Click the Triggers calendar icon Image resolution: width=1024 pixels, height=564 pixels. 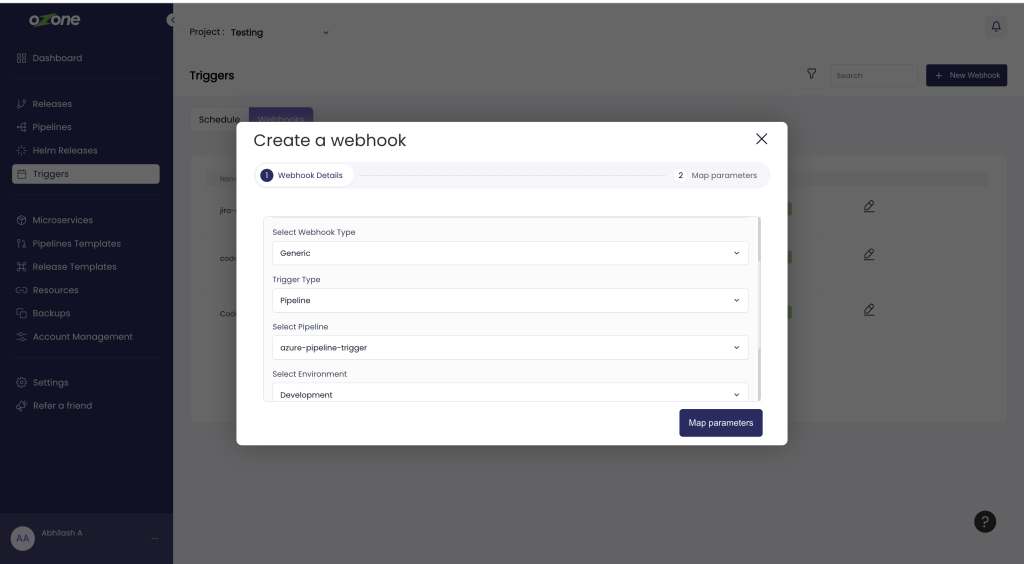(22, 174)
